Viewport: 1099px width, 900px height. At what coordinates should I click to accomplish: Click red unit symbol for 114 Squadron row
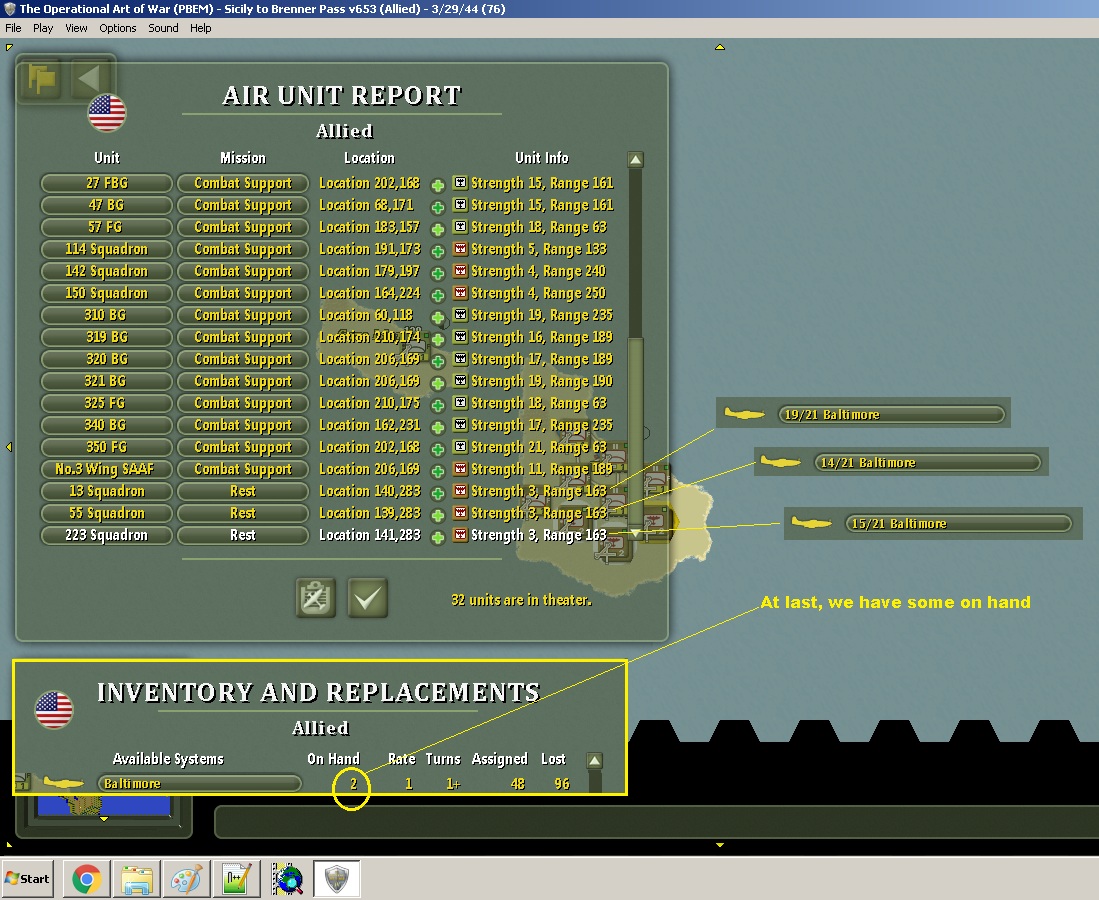coord(460,249)
